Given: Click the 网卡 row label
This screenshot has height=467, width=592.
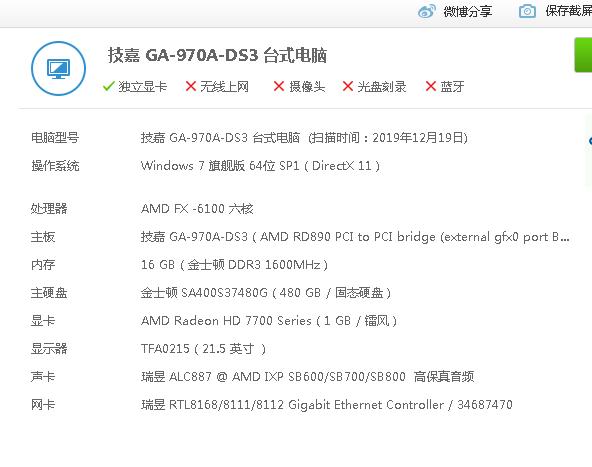Looking at the screenshot, I should tap(43, 405).
